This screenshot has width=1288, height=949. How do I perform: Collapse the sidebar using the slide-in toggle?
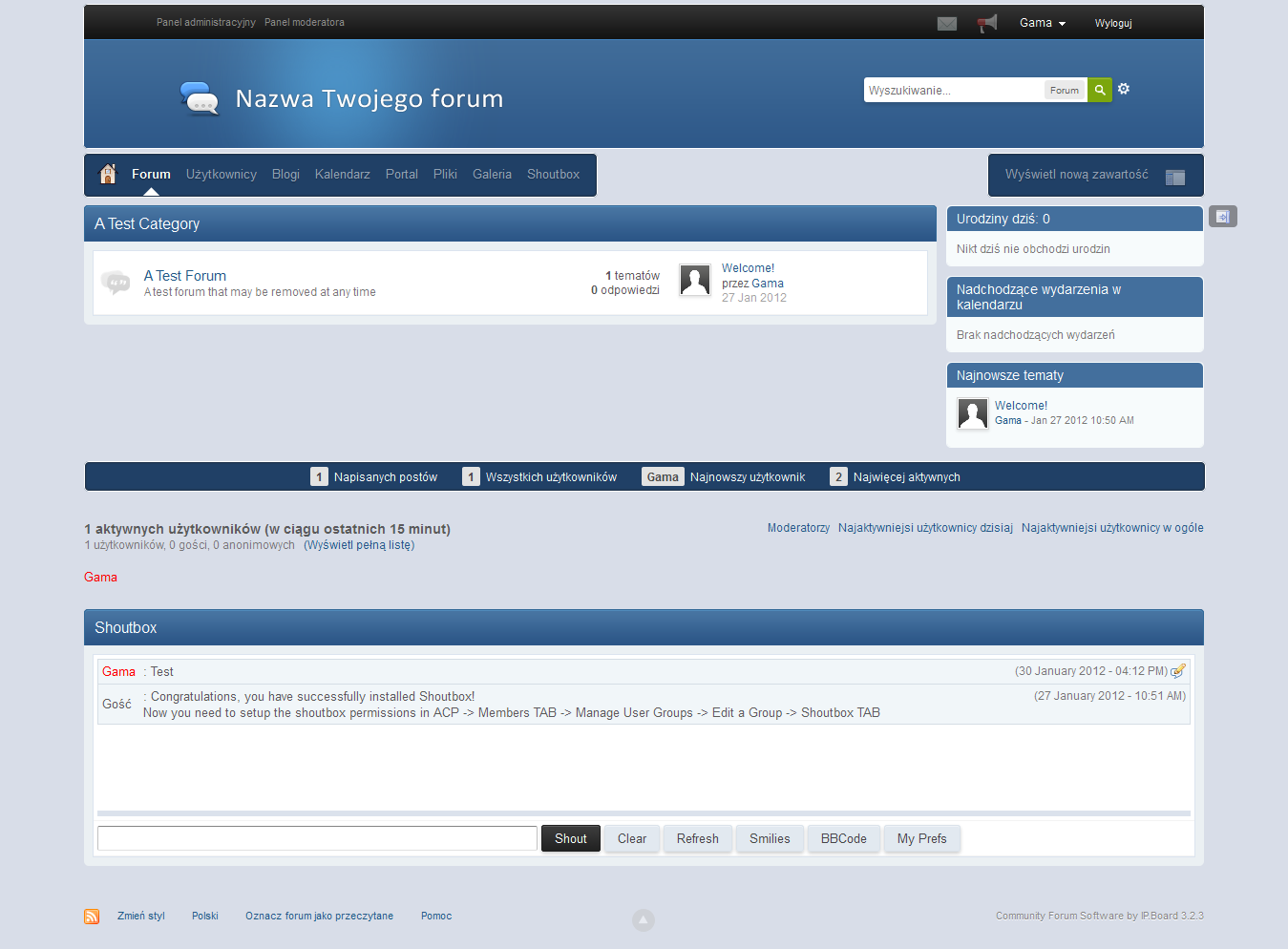click(1222, 216)
